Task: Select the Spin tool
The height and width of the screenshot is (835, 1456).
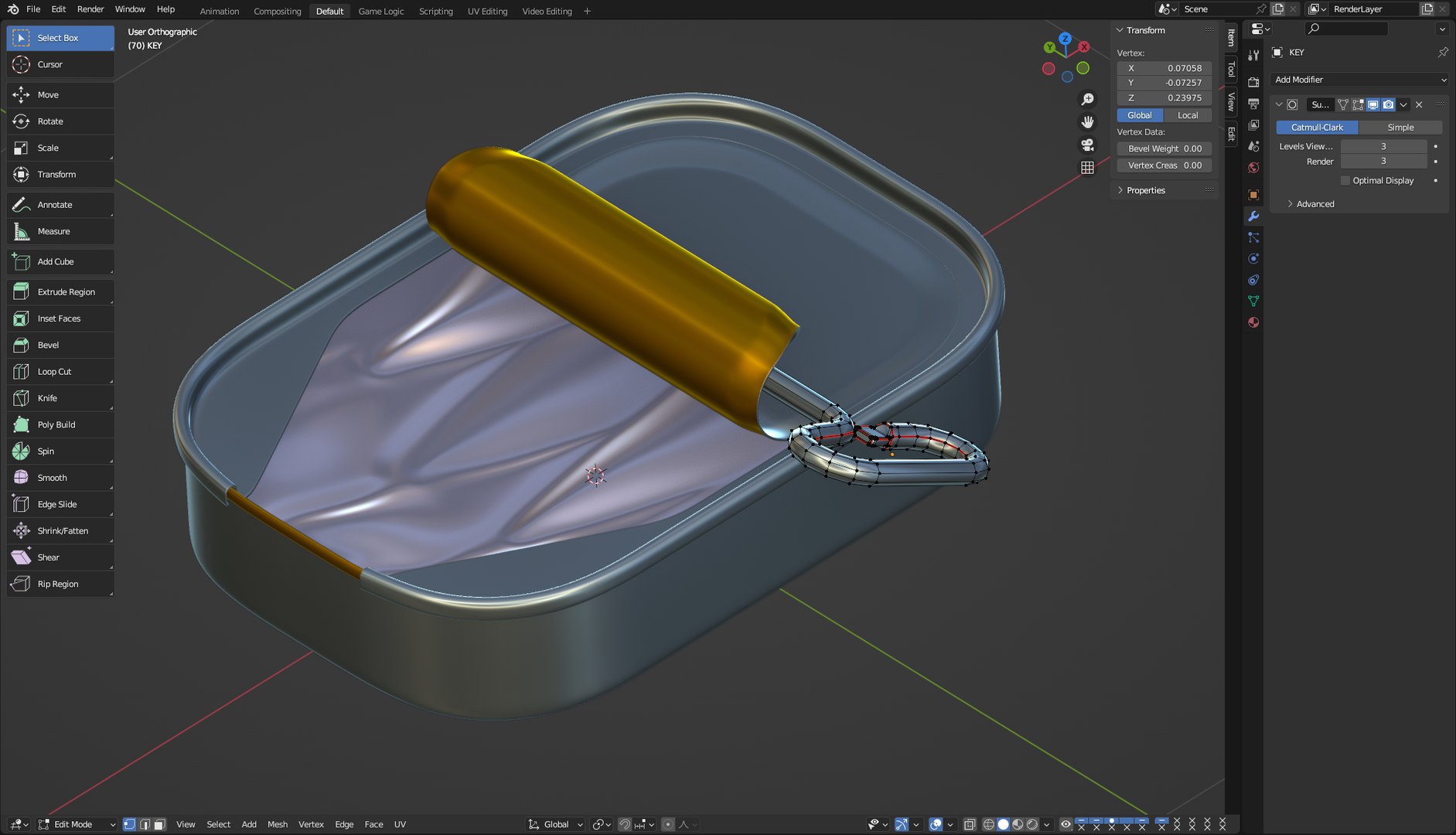Action: (x=60, y=452)
